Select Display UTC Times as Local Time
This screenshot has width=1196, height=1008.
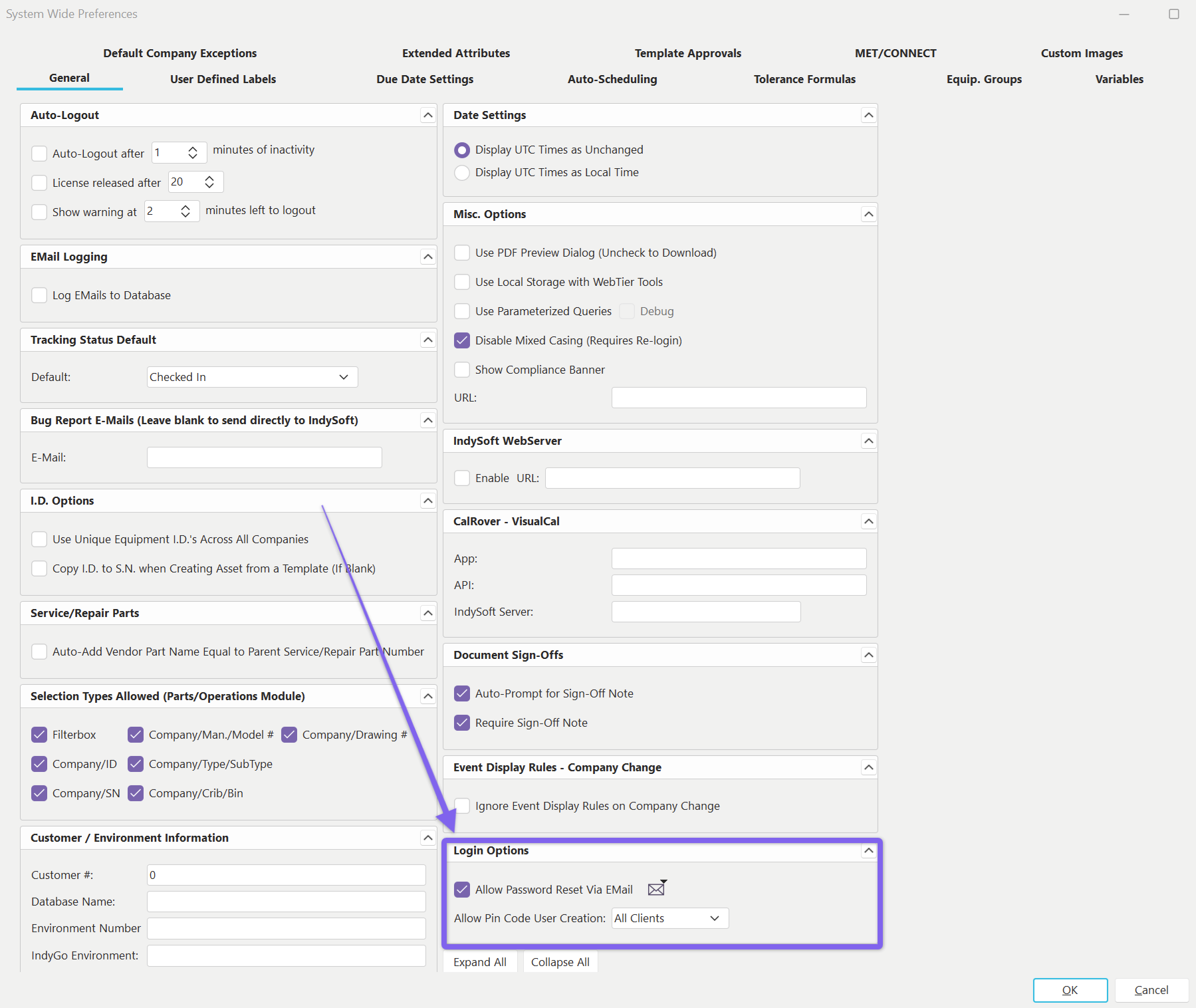click(x=462, y=173)
